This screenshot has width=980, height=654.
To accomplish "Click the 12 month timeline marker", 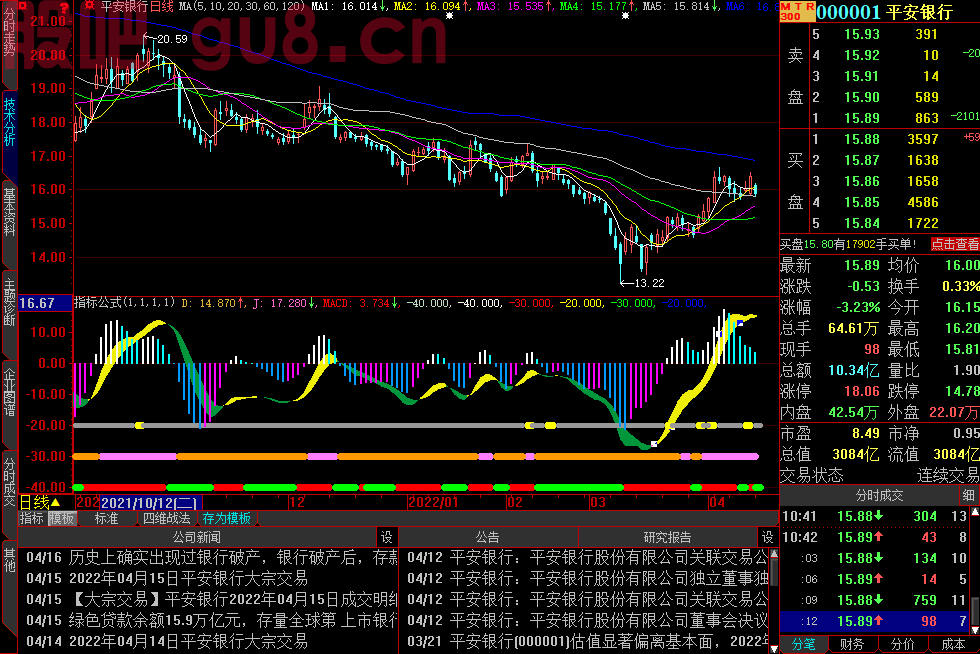I will click(x=297, y=503).
